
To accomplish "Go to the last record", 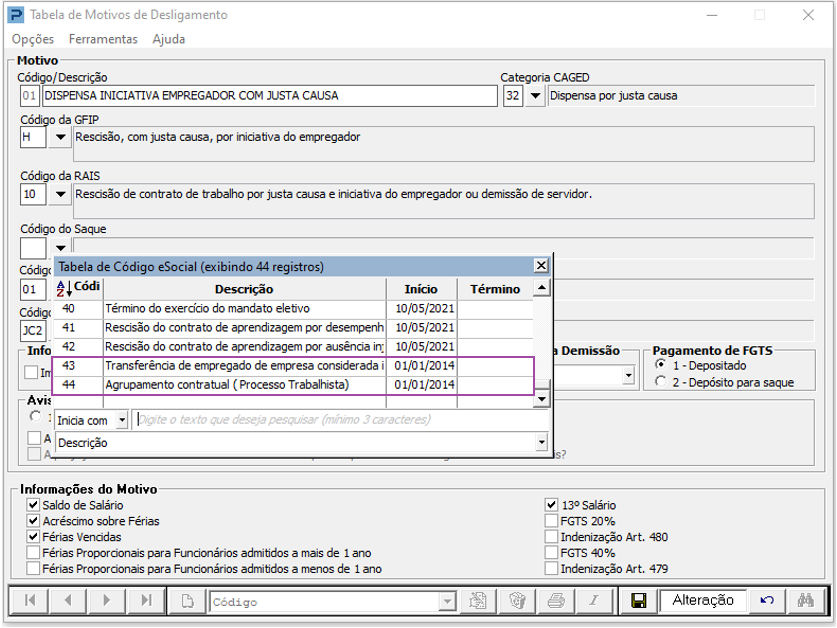I will point(146,600).
